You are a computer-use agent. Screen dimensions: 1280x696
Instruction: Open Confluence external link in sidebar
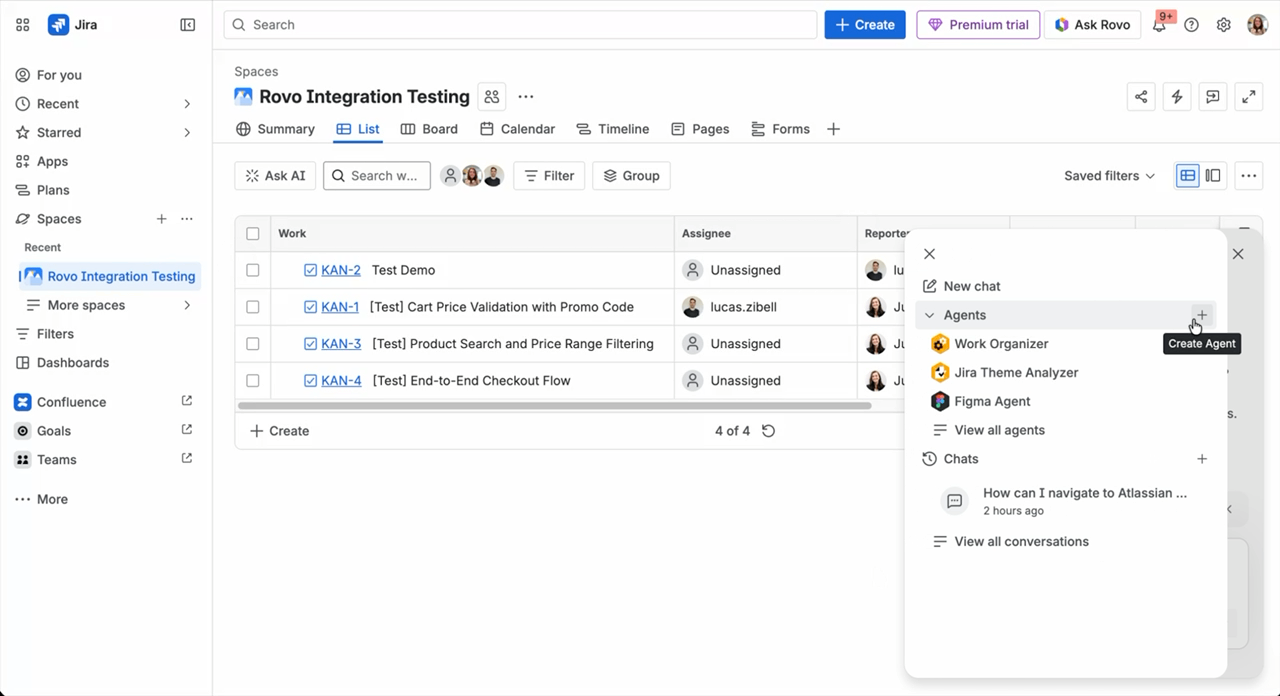pos(187,401)
